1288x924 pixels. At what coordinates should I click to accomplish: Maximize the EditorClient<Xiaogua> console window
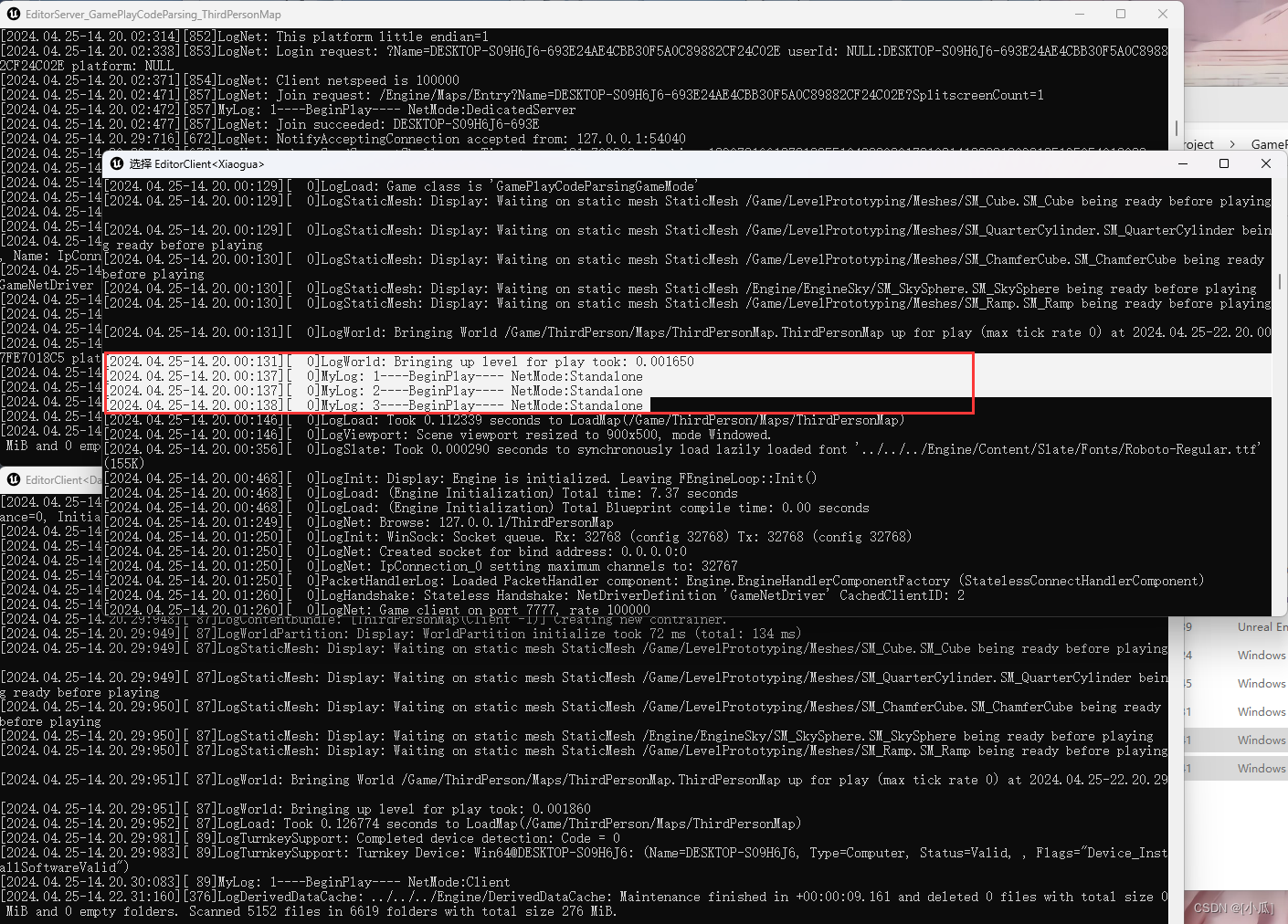point(1224,163)
